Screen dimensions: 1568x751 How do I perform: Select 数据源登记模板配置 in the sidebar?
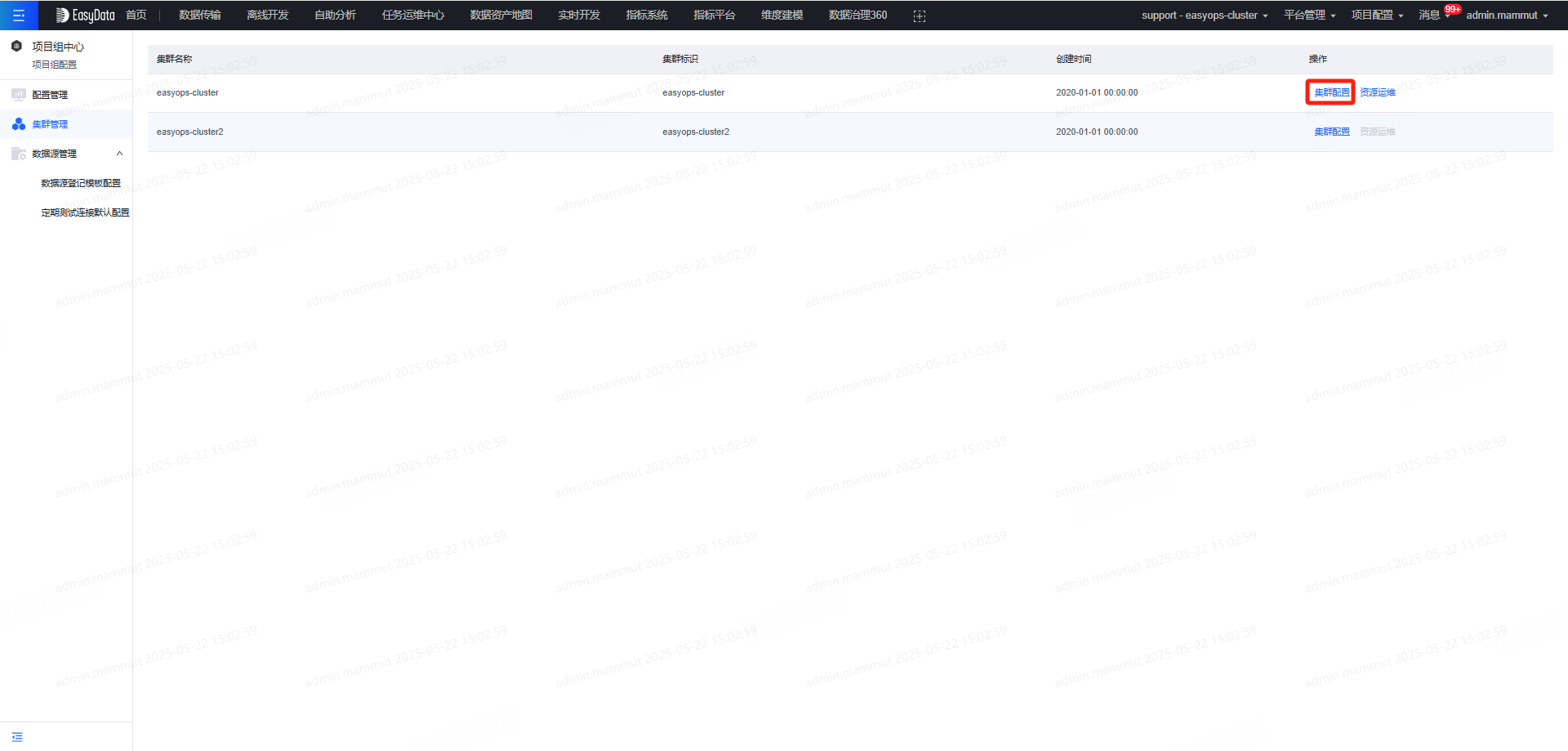80,182
